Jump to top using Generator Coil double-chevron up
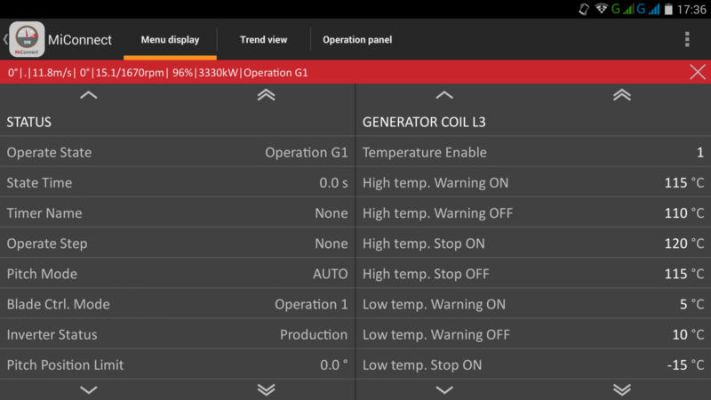Image resolution: width=711 pixels, height=400 pixels. (621, 95)
